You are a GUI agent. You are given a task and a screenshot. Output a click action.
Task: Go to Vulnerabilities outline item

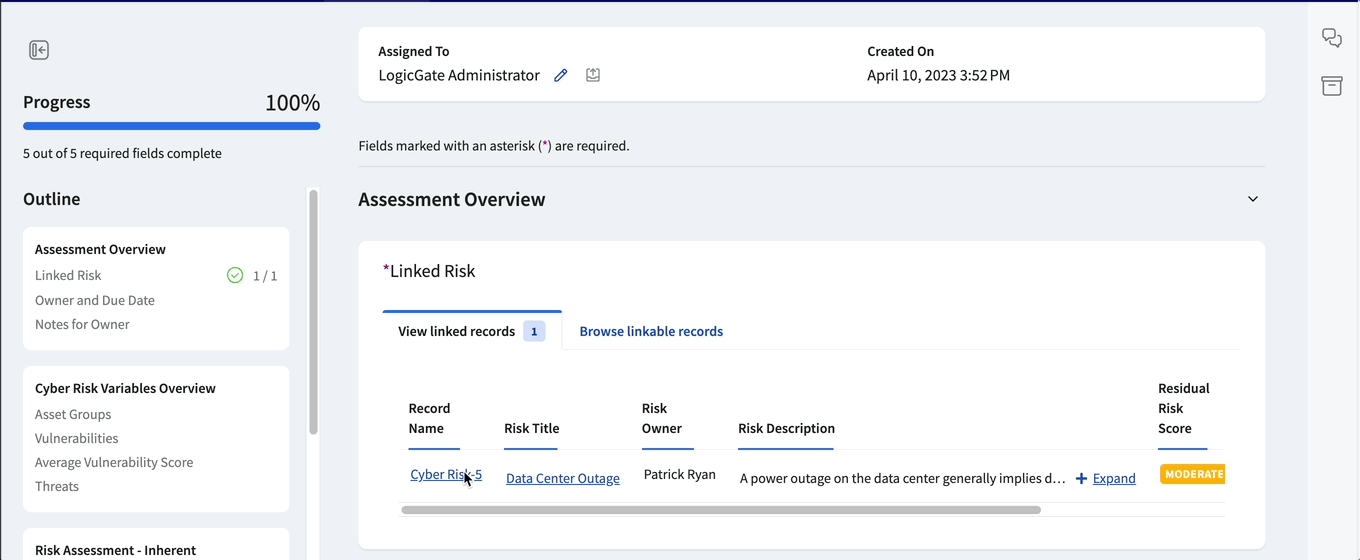coord(76,438)
